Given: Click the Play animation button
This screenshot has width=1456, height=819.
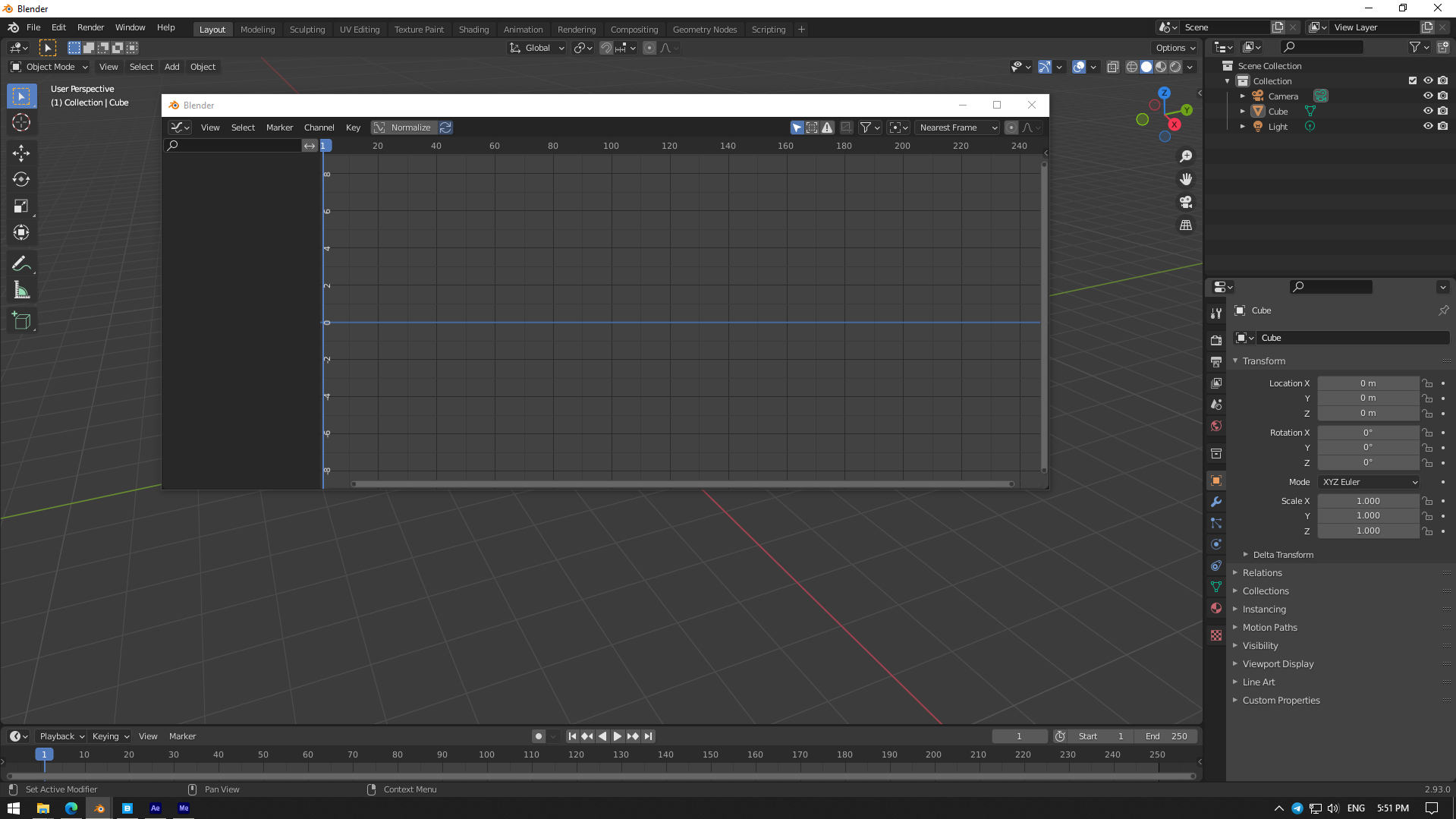Looking at the screenshot, I should (618, 736).
